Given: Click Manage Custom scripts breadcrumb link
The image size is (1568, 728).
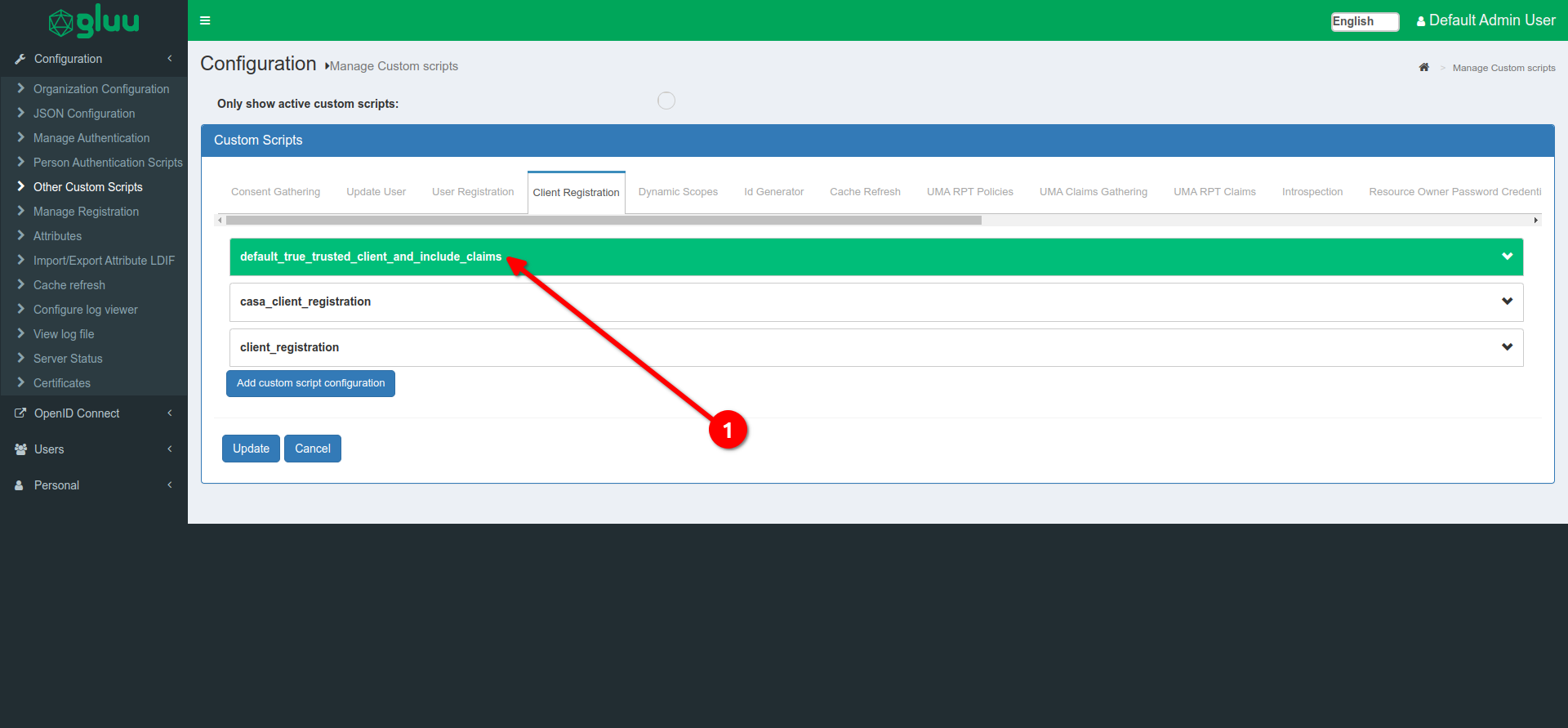Looking at the screenshot, I should tap(1503, 68).
